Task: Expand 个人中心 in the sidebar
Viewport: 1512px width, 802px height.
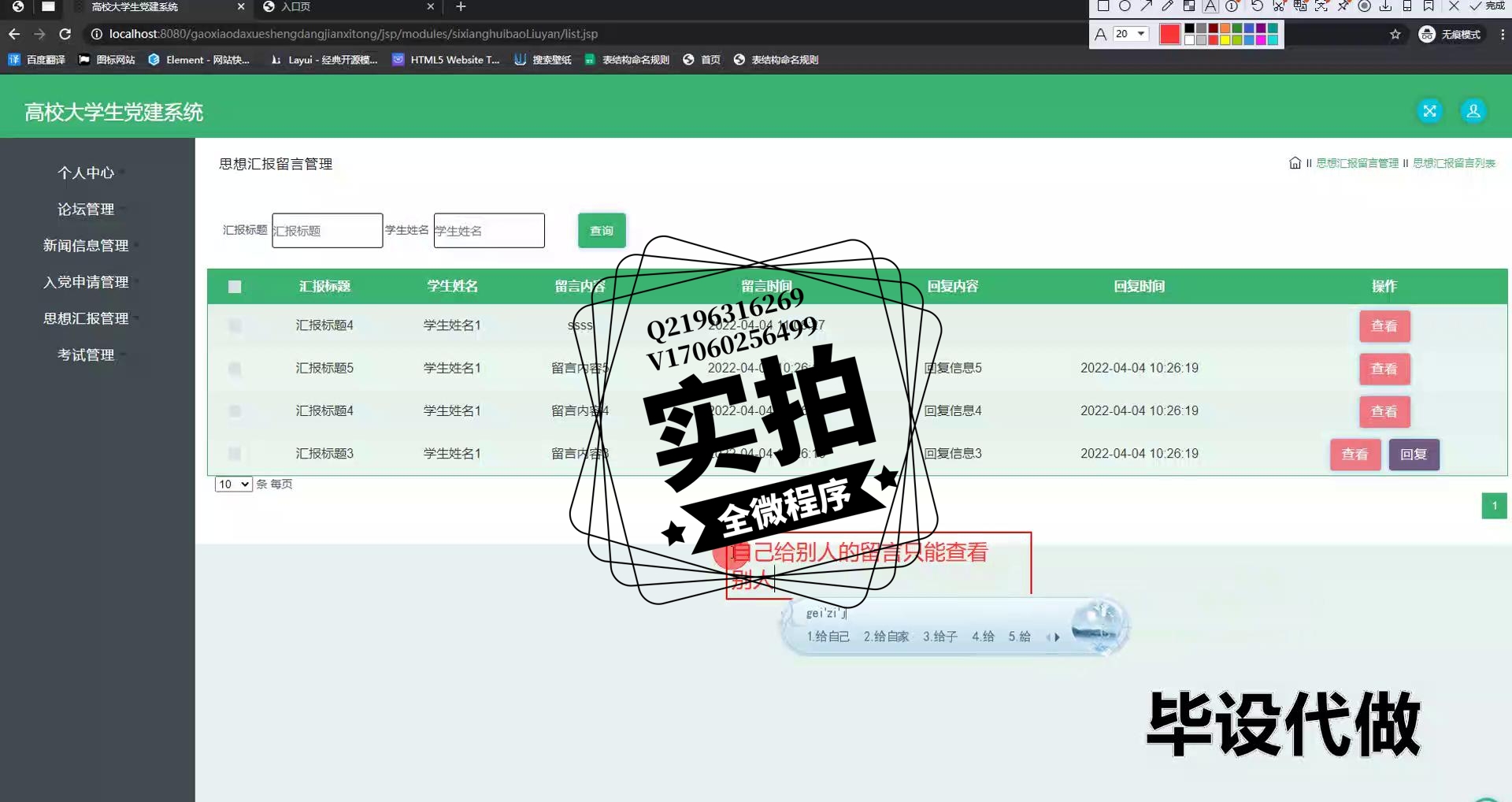Action: (x=86, y=173)
